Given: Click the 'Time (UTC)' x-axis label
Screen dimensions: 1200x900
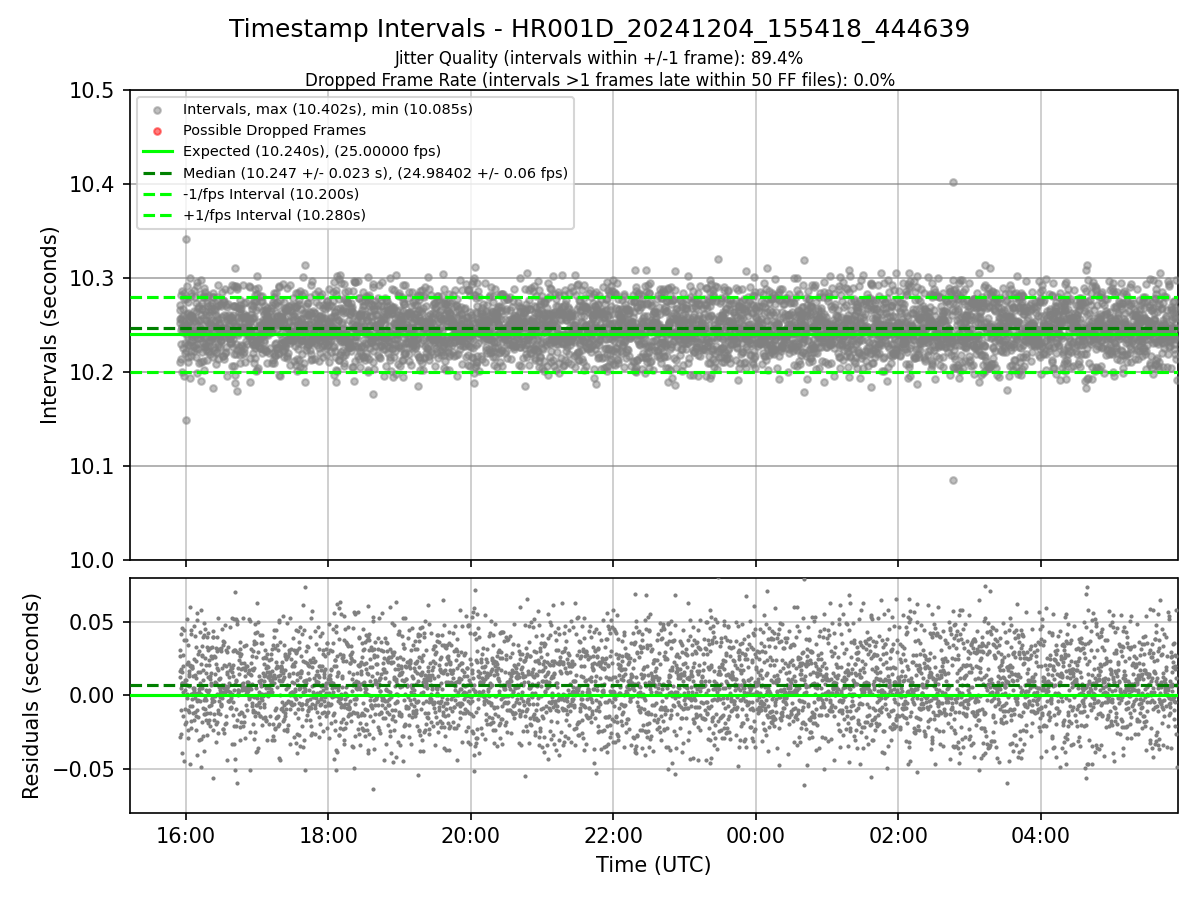Looking at the screenshot, I should coord(653,865).
